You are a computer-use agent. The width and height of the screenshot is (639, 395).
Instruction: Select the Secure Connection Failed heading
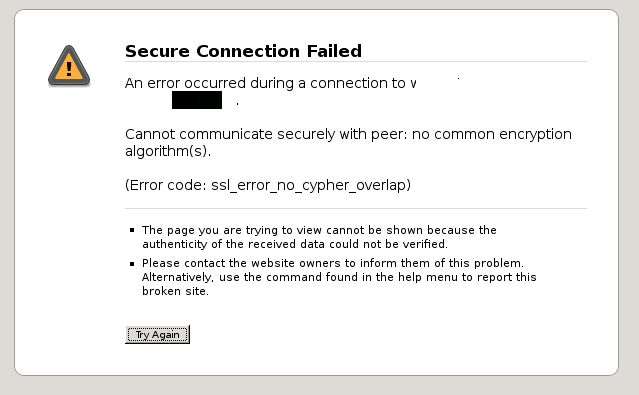click(243, 51)
